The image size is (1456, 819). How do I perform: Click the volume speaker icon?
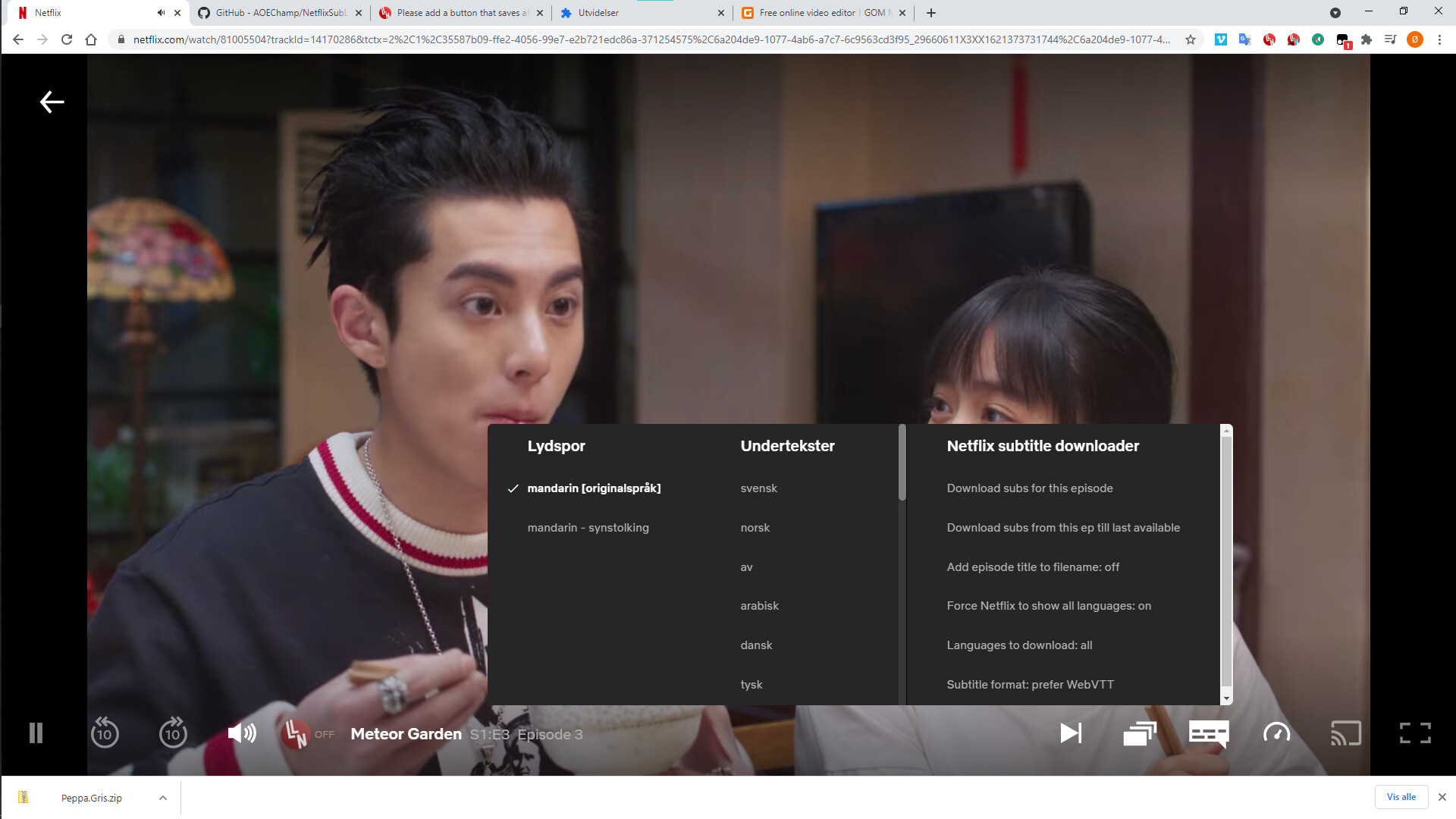tap(242, 733)
